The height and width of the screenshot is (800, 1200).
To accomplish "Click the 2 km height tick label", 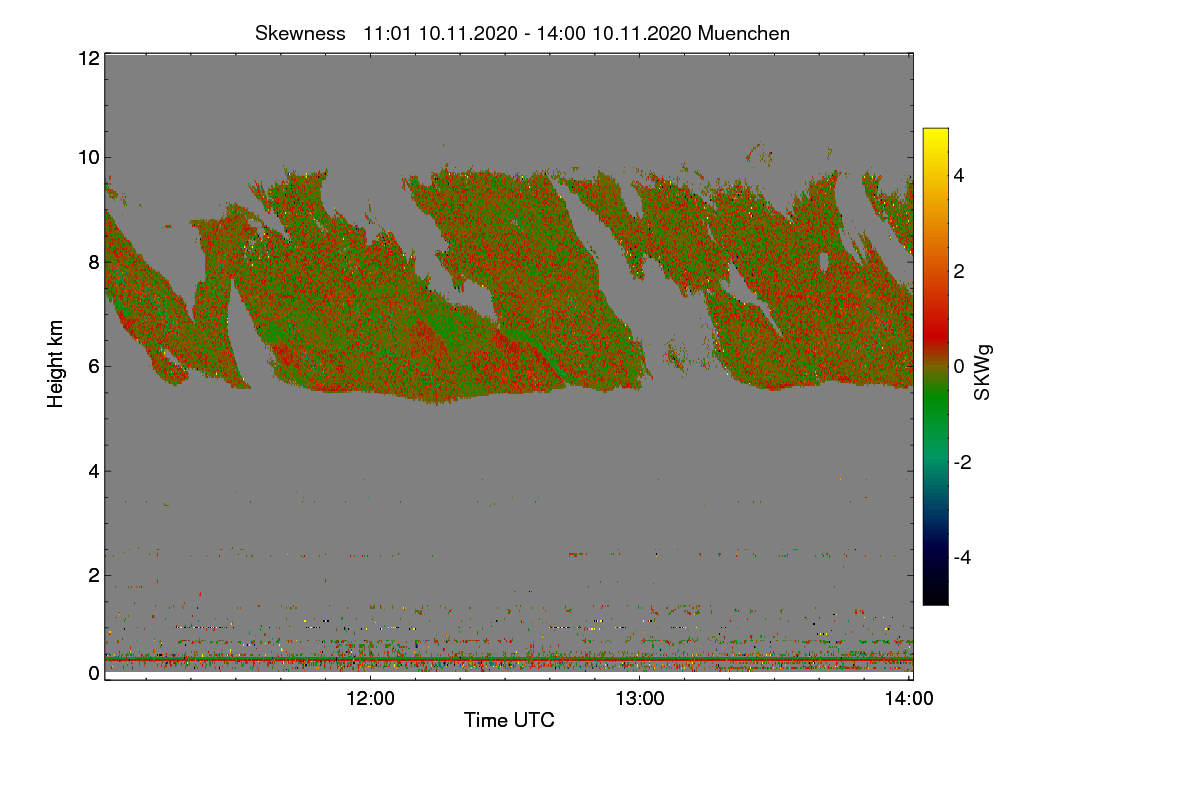I will tap(94, 575).
